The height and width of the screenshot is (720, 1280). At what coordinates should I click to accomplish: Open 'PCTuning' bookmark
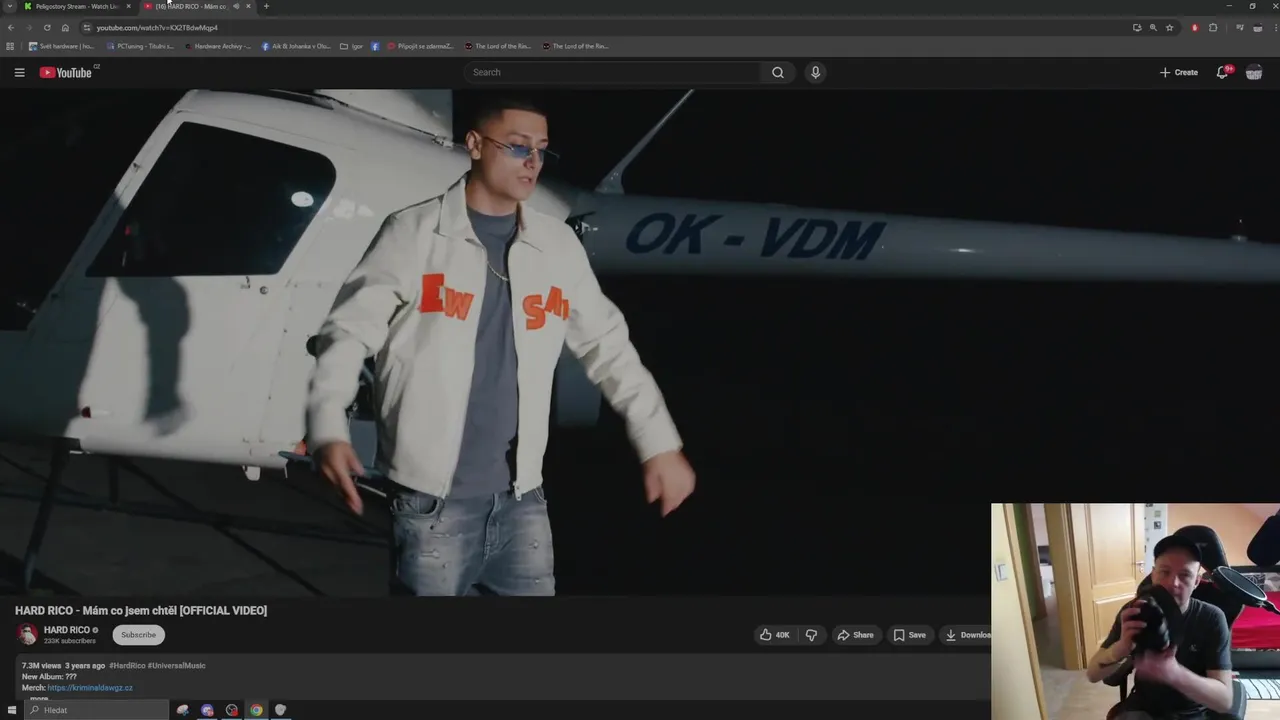139,46
